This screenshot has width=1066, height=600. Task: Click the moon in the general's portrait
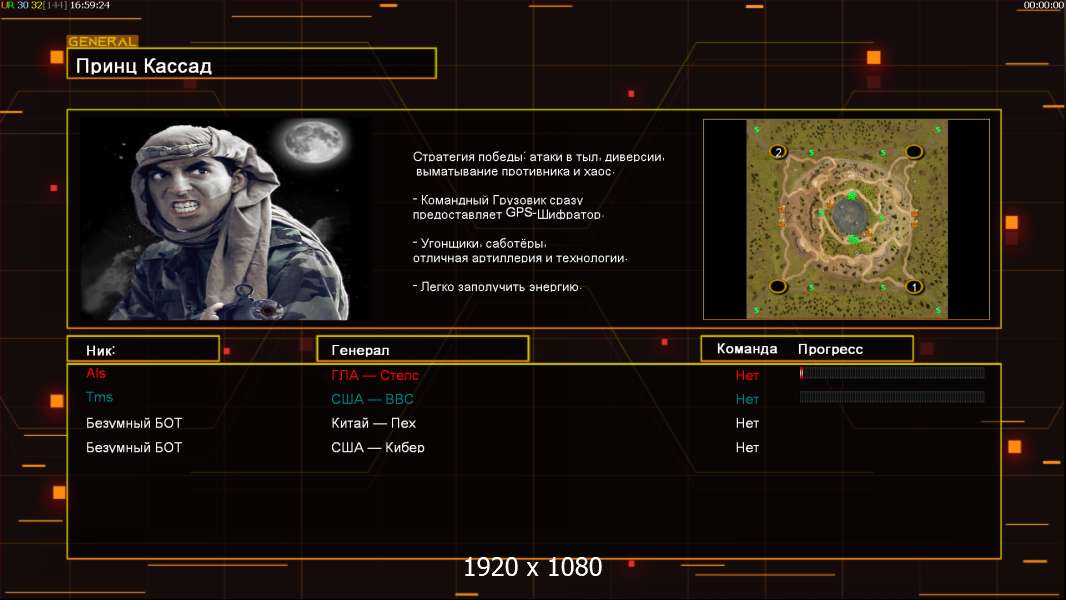pos(313,141)
